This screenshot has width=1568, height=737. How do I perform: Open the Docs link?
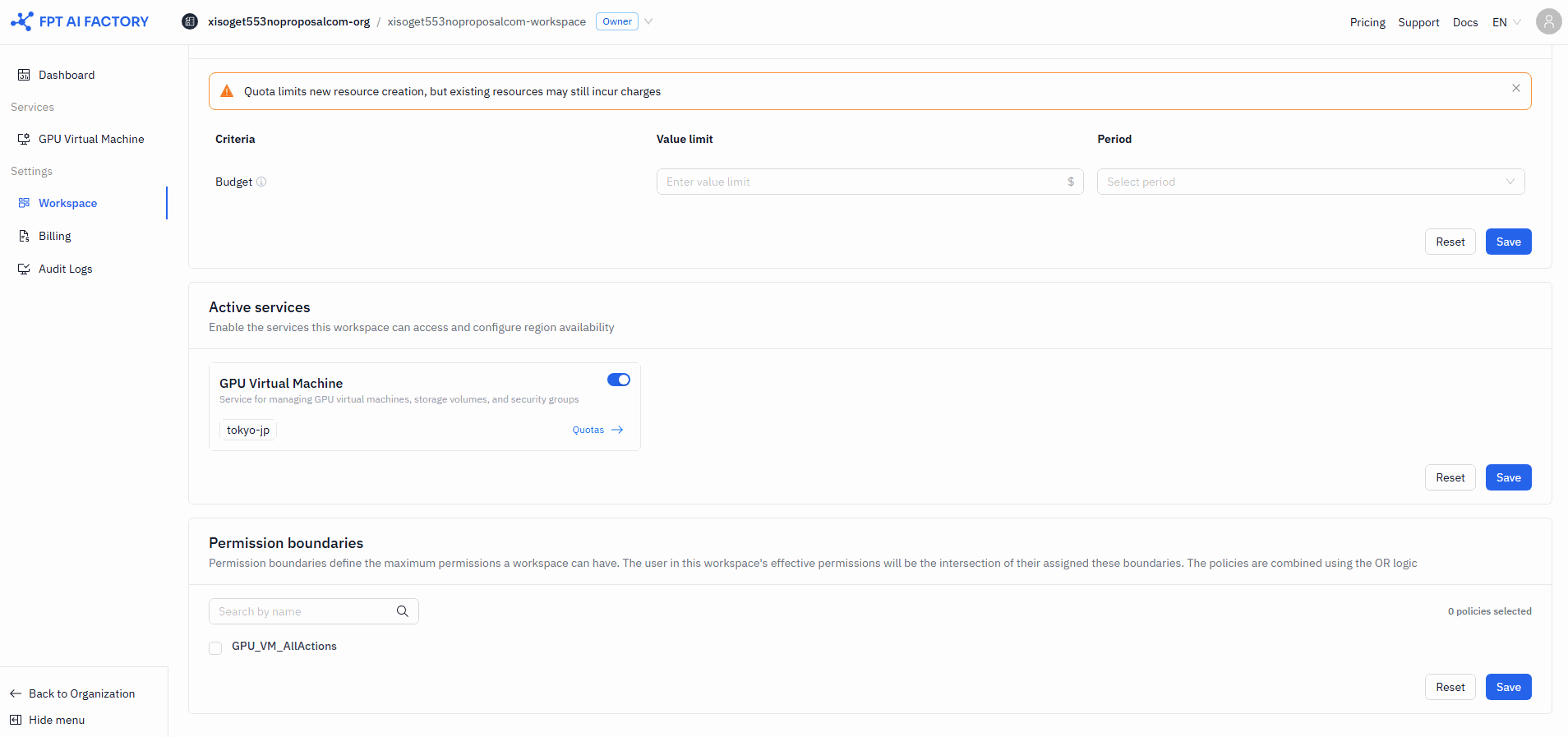[x=1465, y=22]
